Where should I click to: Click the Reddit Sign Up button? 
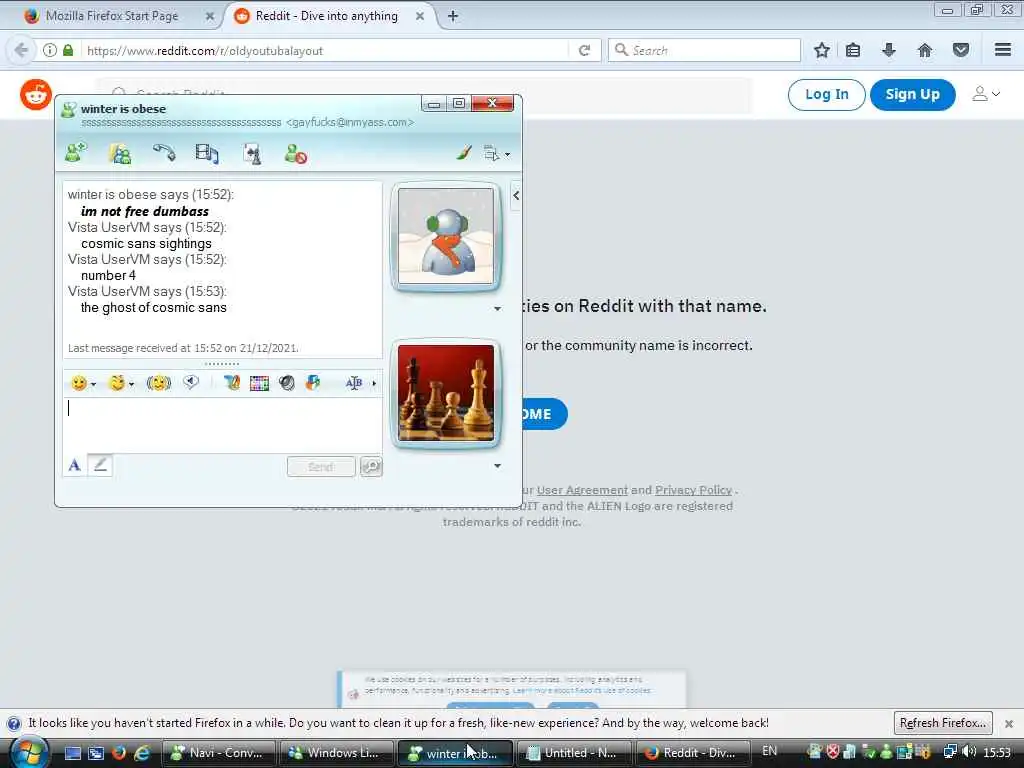click(x=912, y=95)
